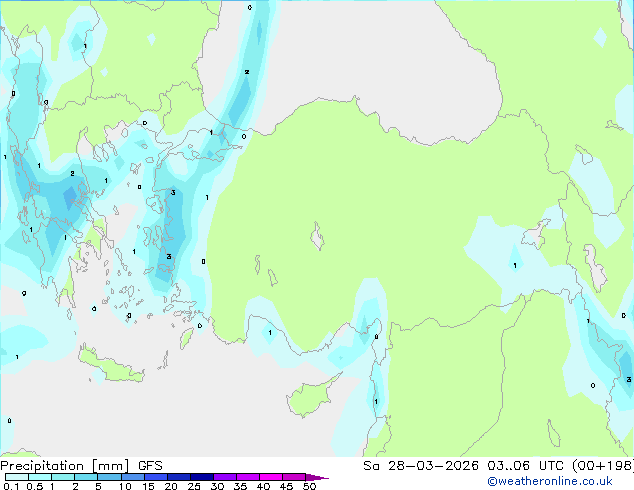Click the 'GFS' model label
The image size is (634, 490).
[150, 466]
